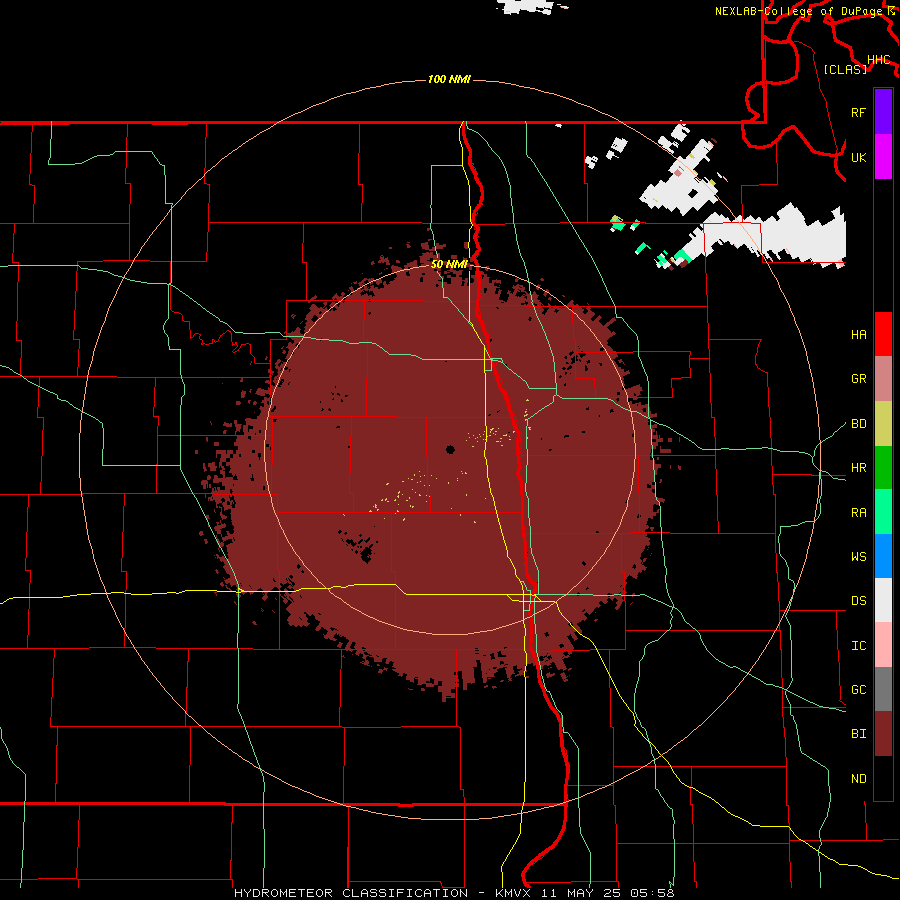Click the BD yellow legend color swatch
Viewport: 900px width, 900px height.
883,424
